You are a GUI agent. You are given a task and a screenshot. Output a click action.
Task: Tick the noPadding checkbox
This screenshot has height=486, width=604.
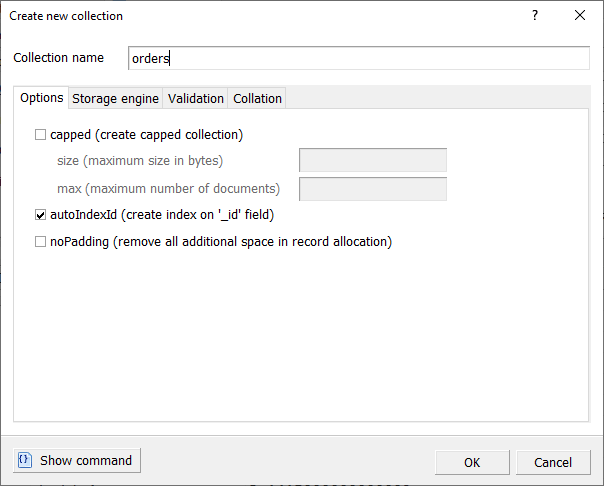tap(41, 241)
